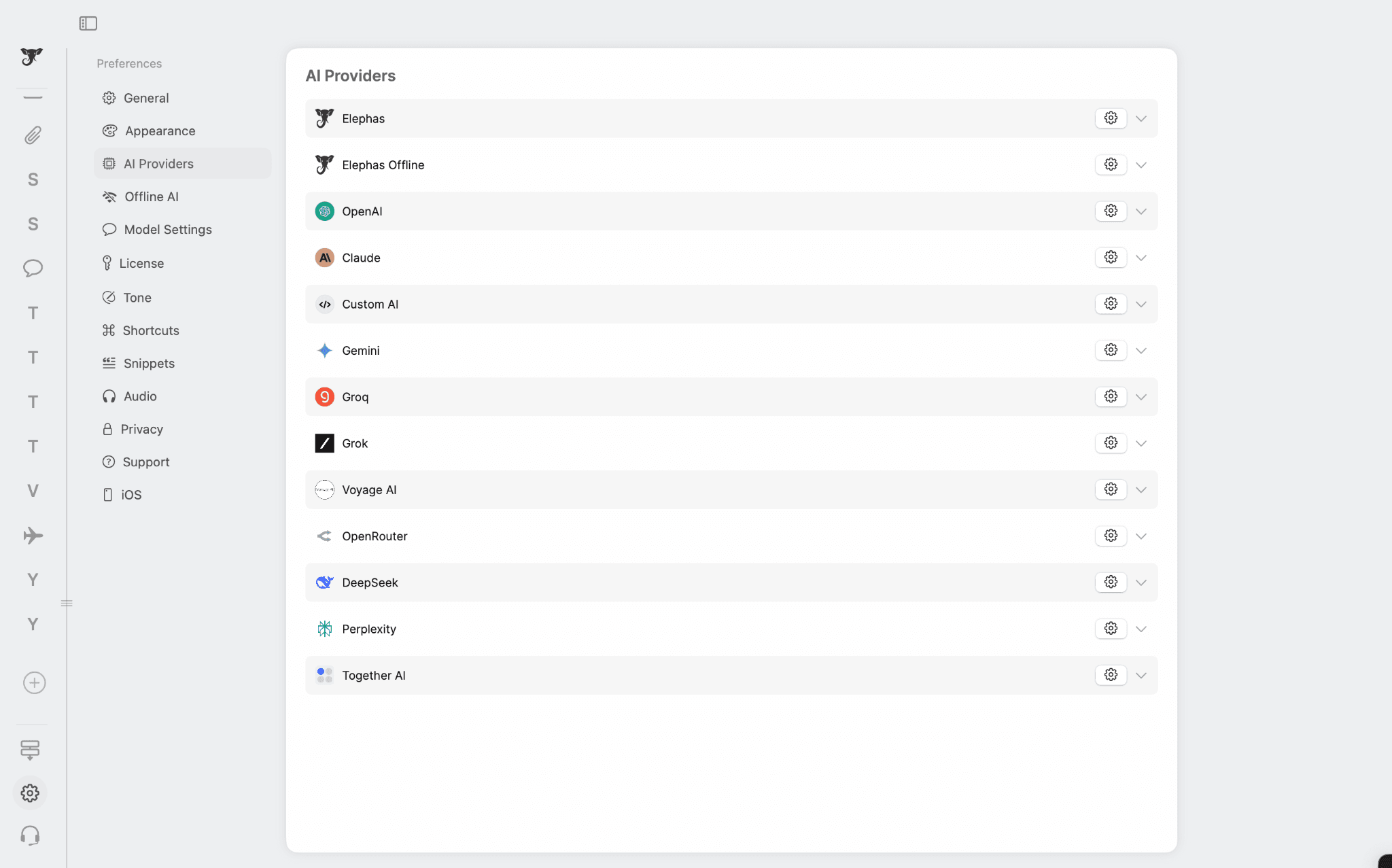This screenshot has height=868, width=1392.
Task: Expand the DeepSeek provider row
Action: [x=1141, y=582]
